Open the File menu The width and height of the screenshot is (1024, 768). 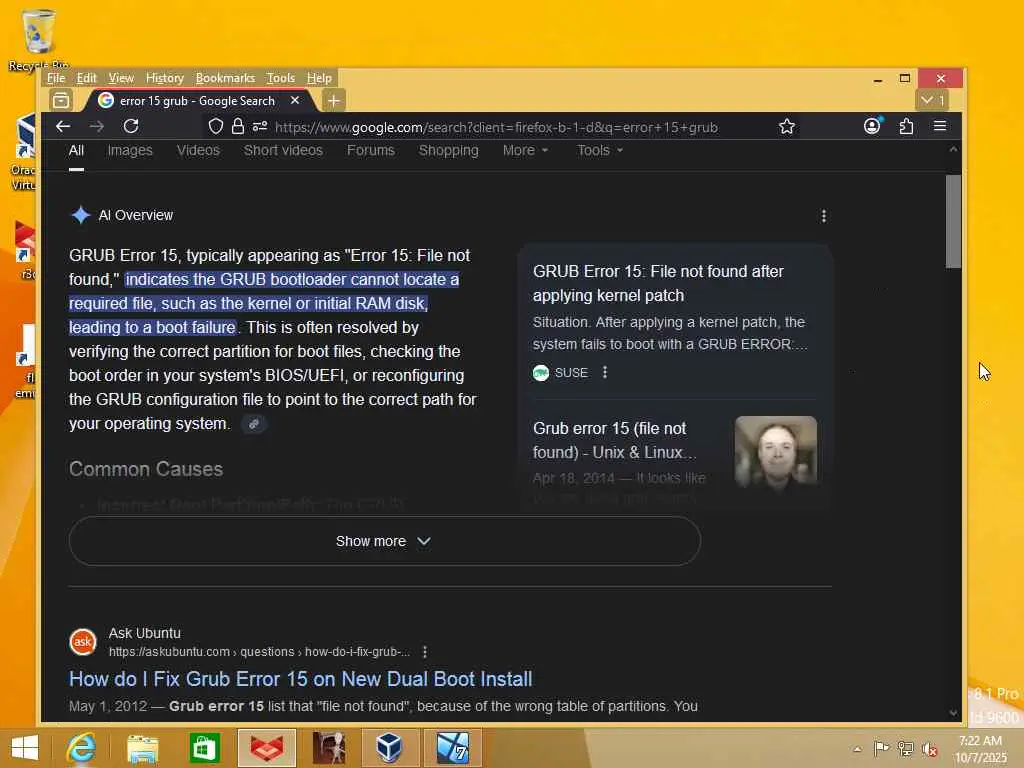(56, 78)
